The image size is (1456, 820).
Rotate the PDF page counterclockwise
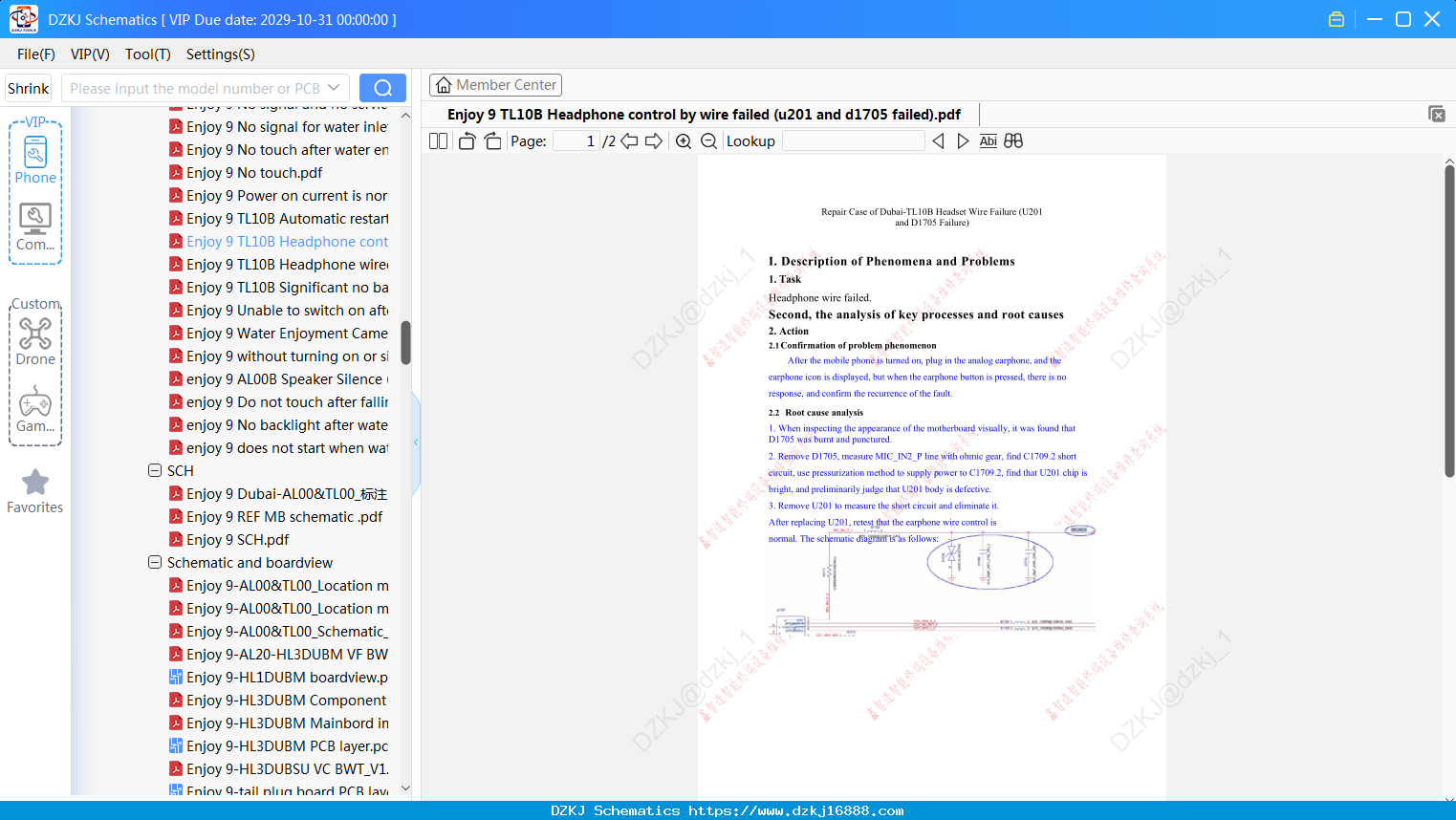[x=467, y=141]
